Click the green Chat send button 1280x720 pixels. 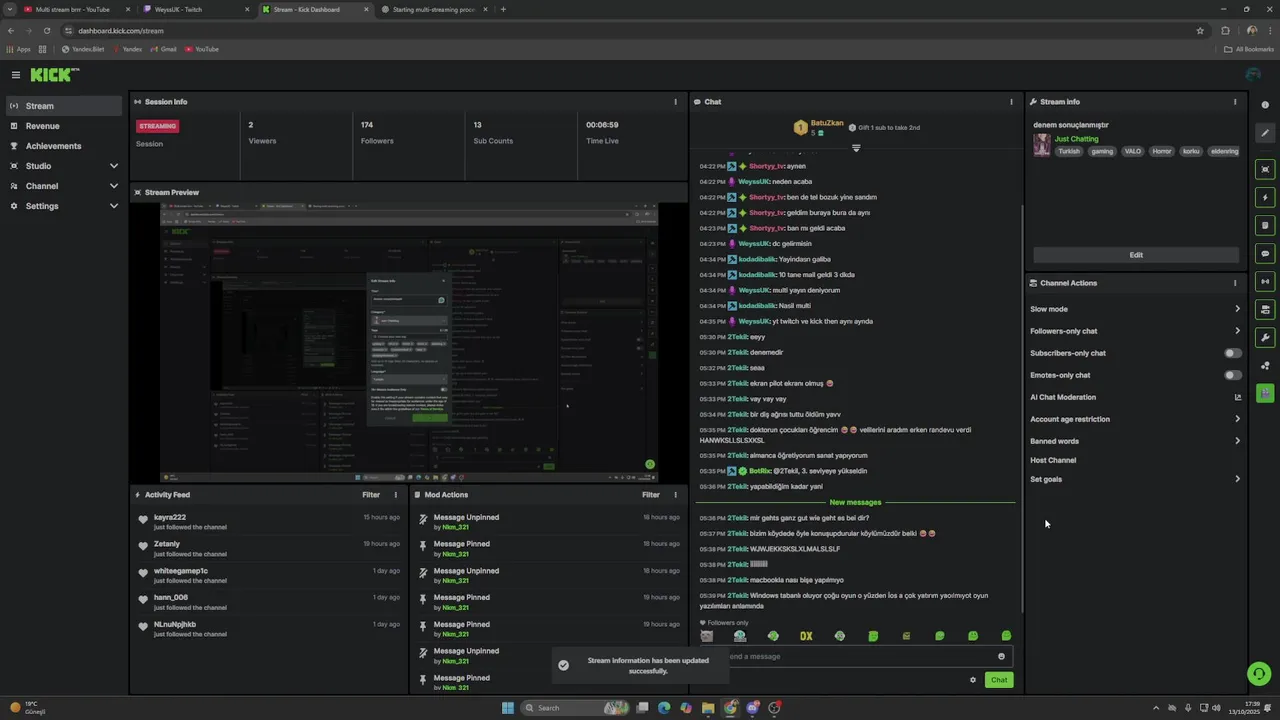(999, 680)
